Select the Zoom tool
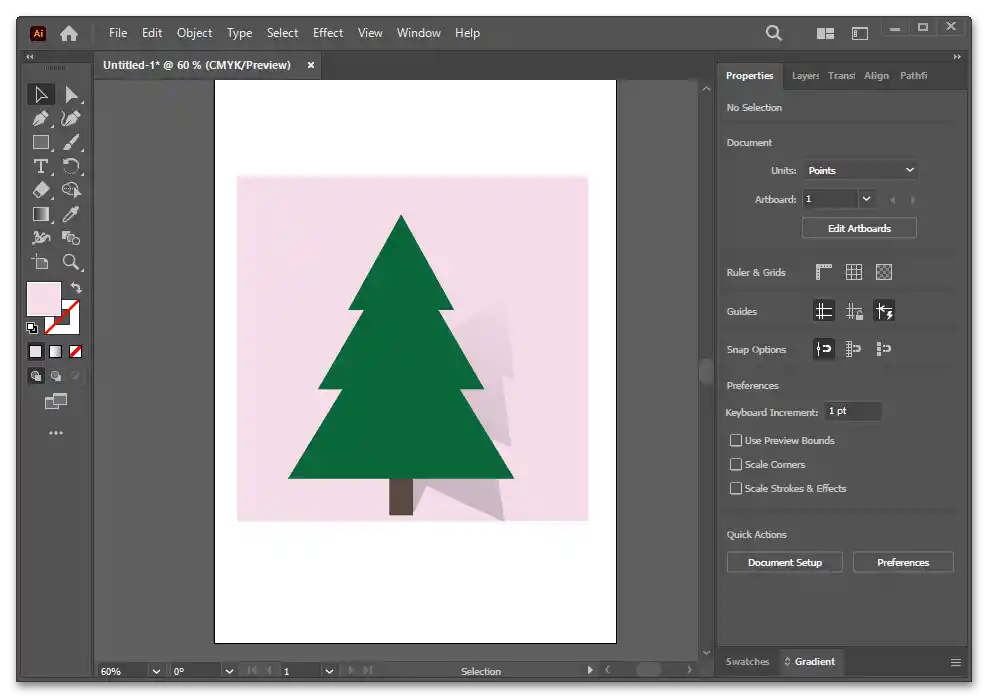The width and height of the screenshot is (988, 698). click(71, 262)
